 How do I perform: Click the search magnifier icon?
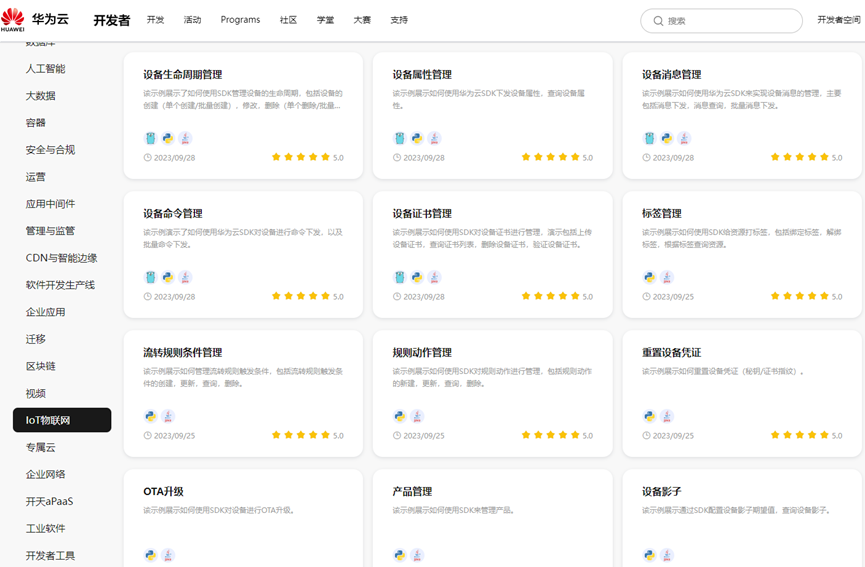[x=658, y=21]
